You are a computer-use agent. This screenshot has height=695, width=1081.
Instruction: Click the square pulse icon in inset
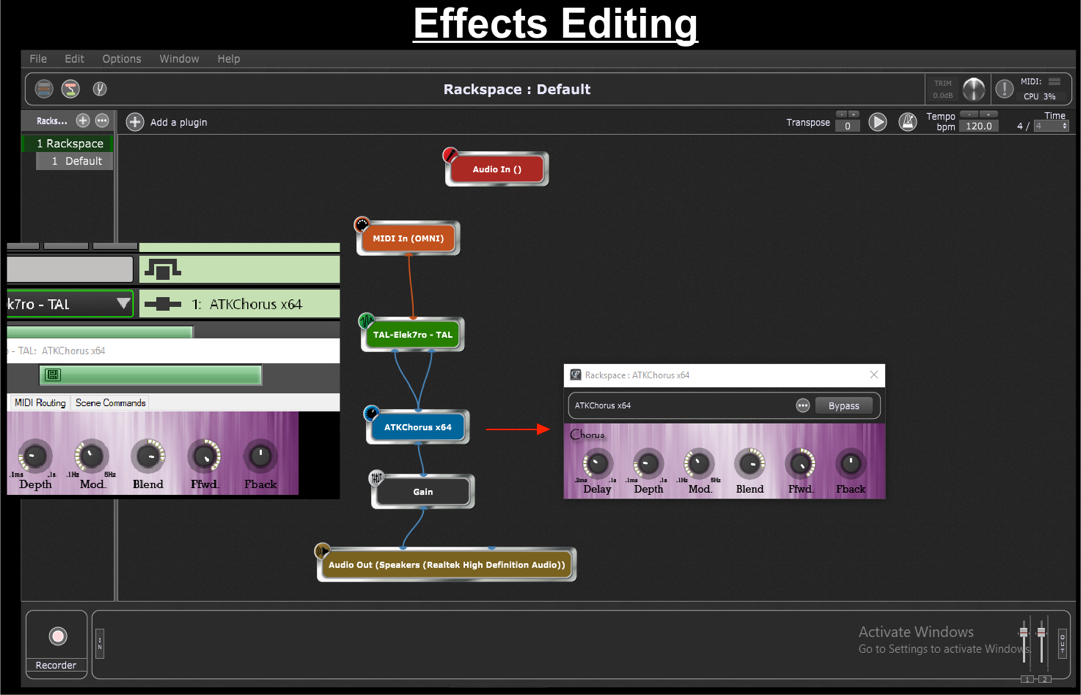163,269
